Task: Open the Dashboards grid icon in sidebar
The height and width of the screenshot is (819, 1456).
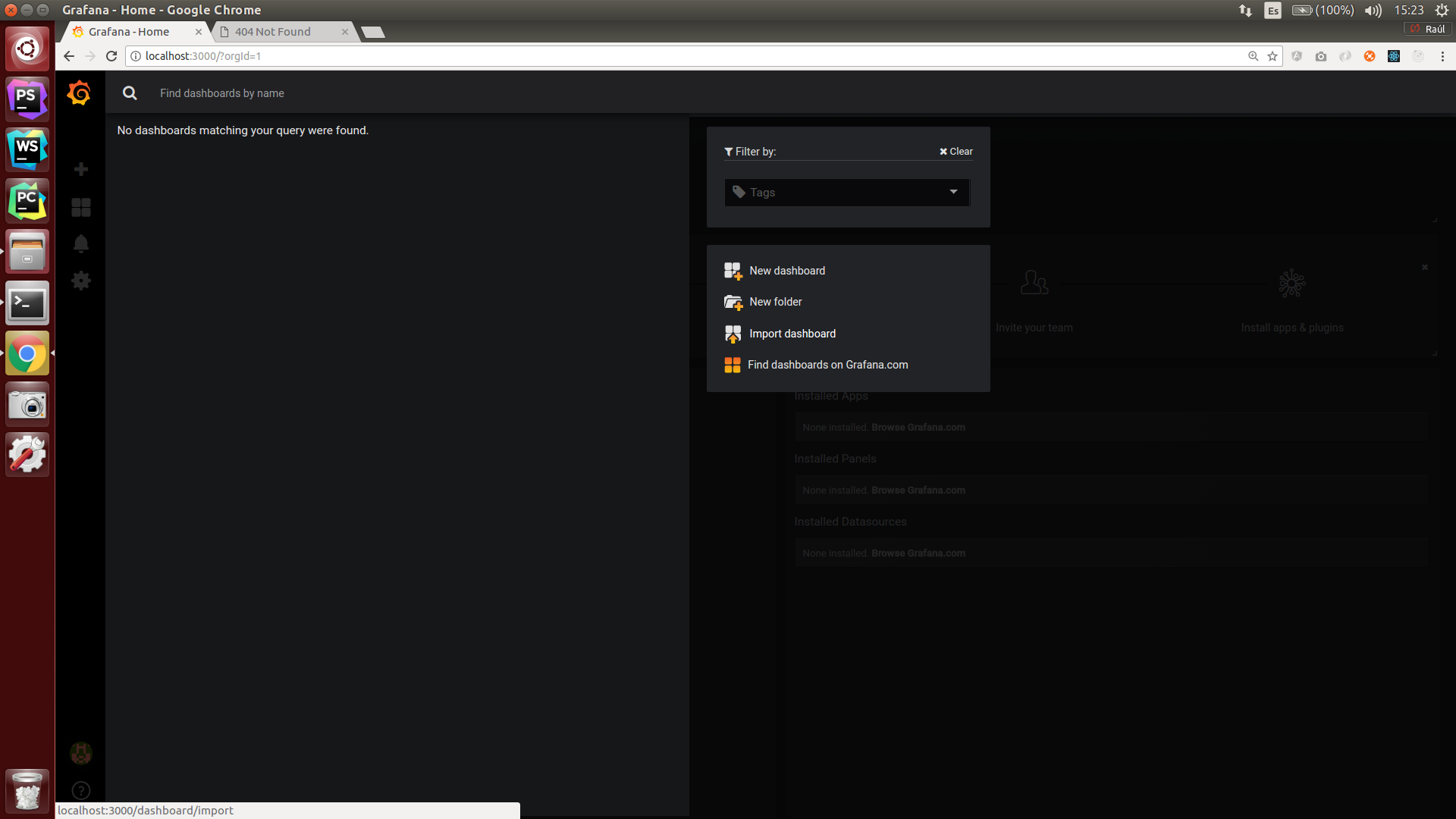Action: [x=81, y=207]
